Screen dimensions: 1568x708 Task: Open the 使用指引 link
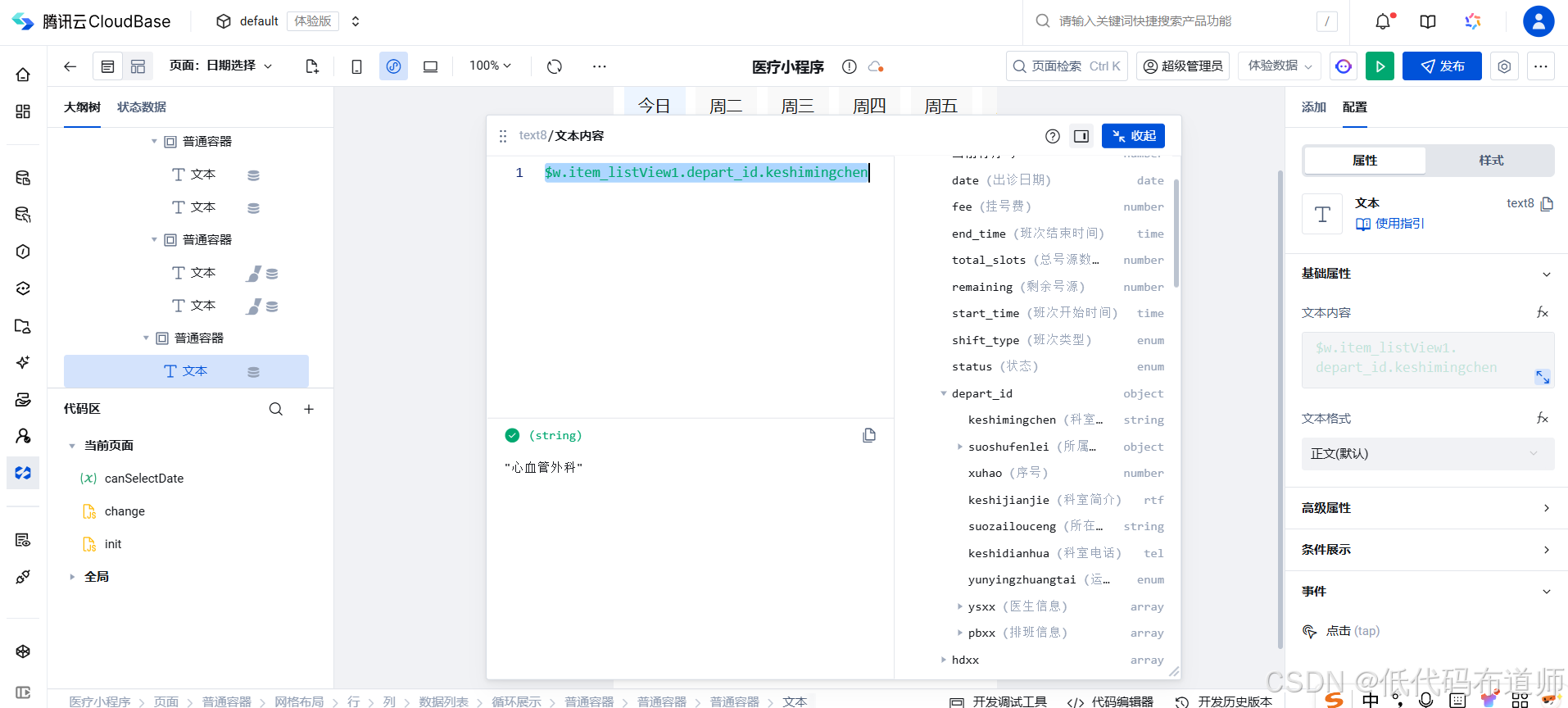click(x=1390, y=224)
